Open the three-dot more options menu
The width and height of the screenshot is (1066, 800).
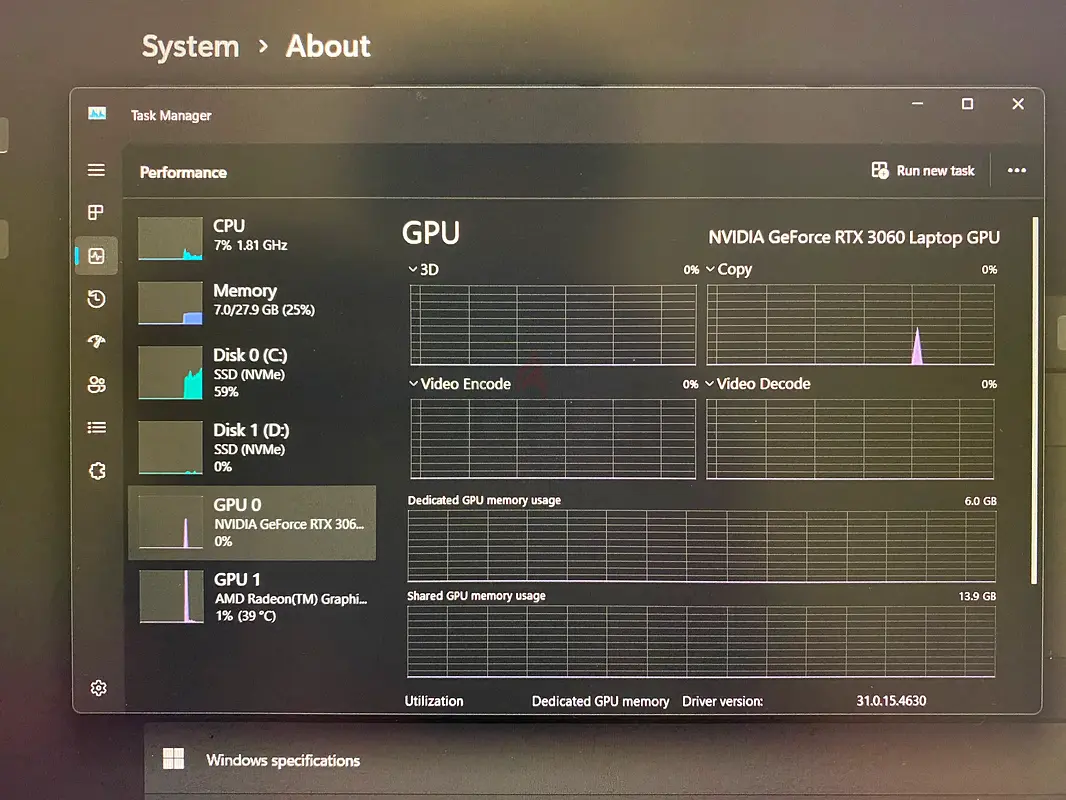1017,171
